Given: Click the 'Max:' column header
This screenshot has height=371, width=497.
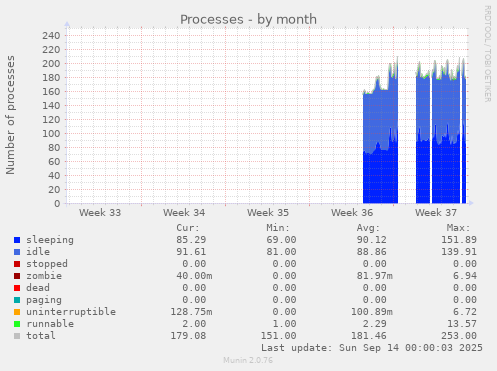Looking at the screenshot, I should click(x=458, y=228).
